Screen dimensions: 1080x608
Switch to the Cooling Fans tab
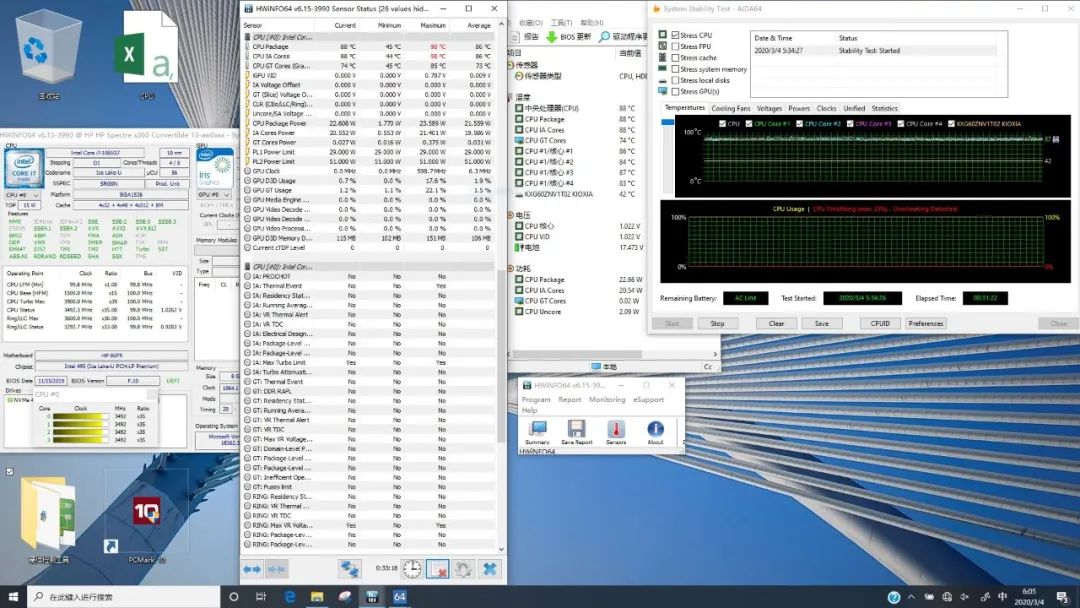pyautogui.click(x=730, y=108)
